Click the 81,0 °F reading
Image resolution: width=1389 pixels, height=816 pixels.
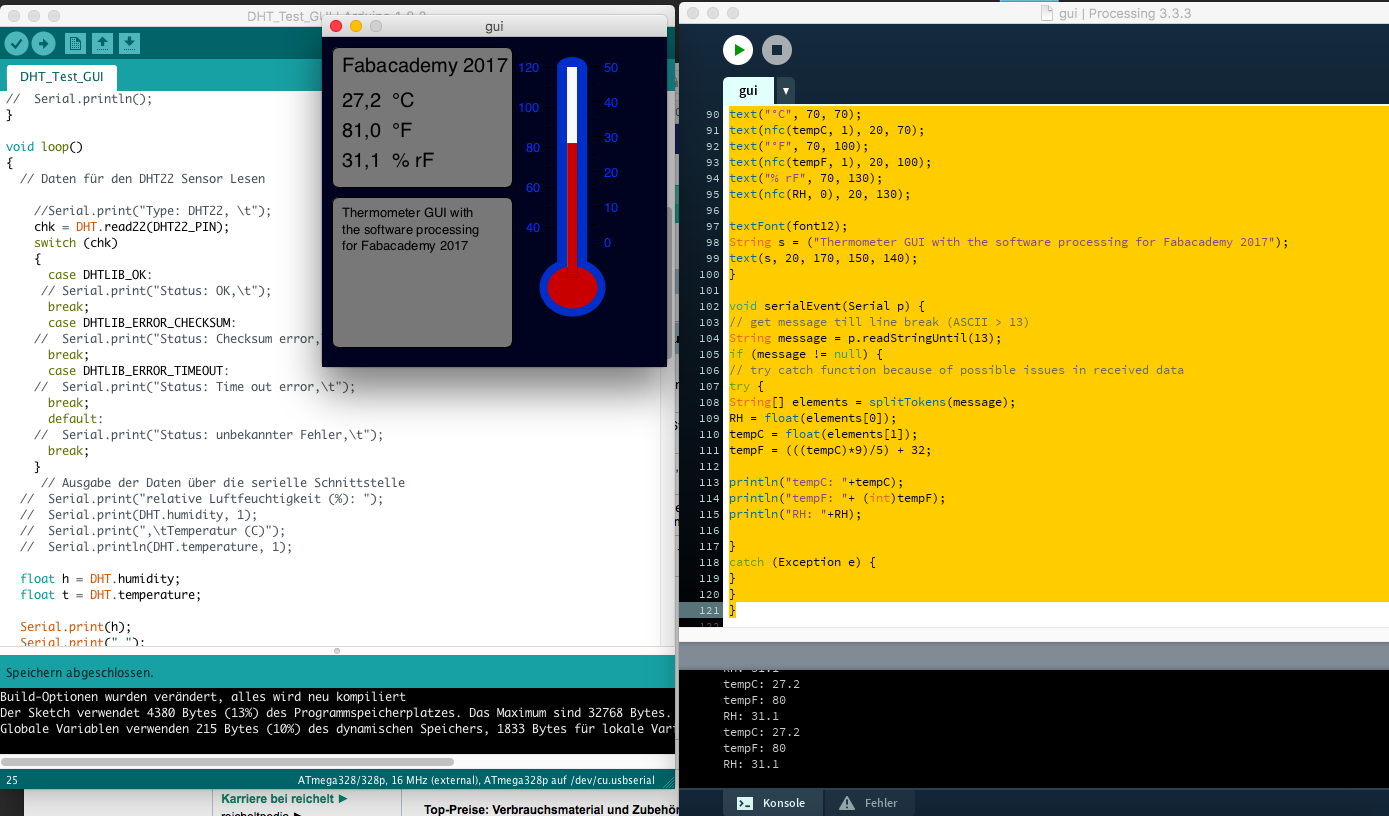(x=377, y=131)
